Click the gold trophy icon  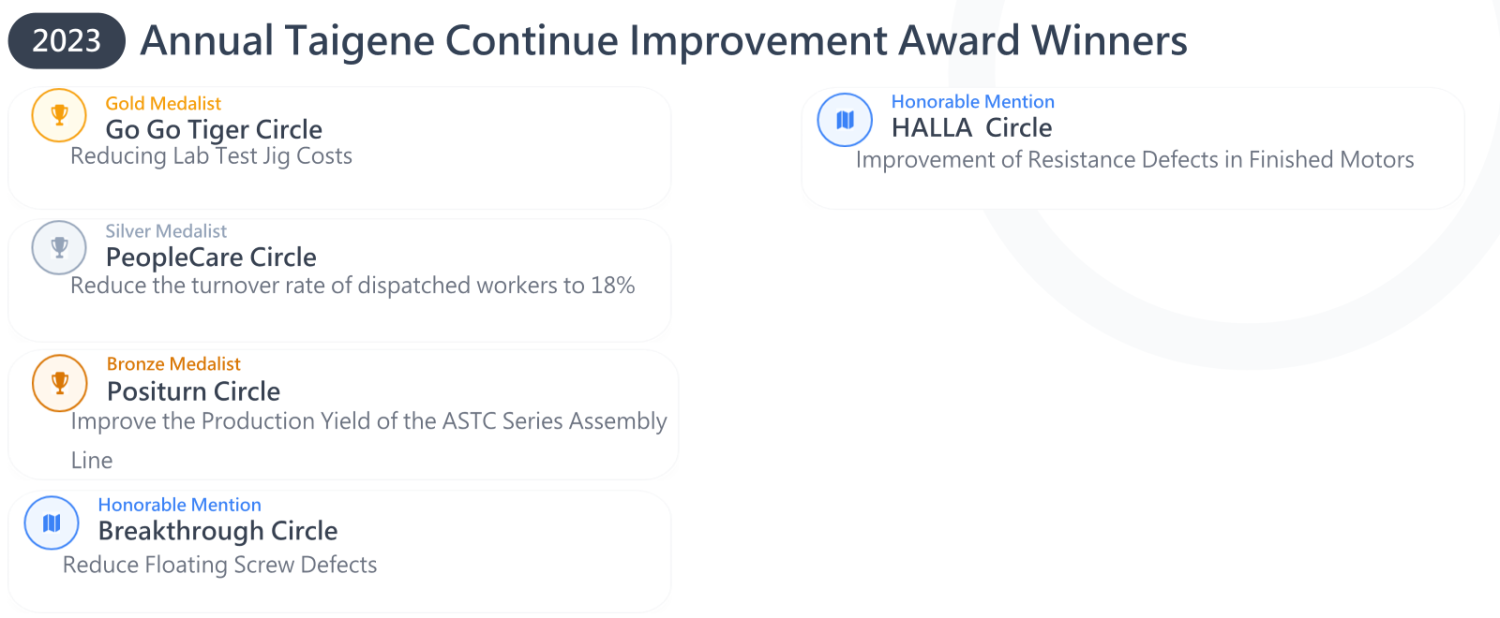[x=59, y=115]
